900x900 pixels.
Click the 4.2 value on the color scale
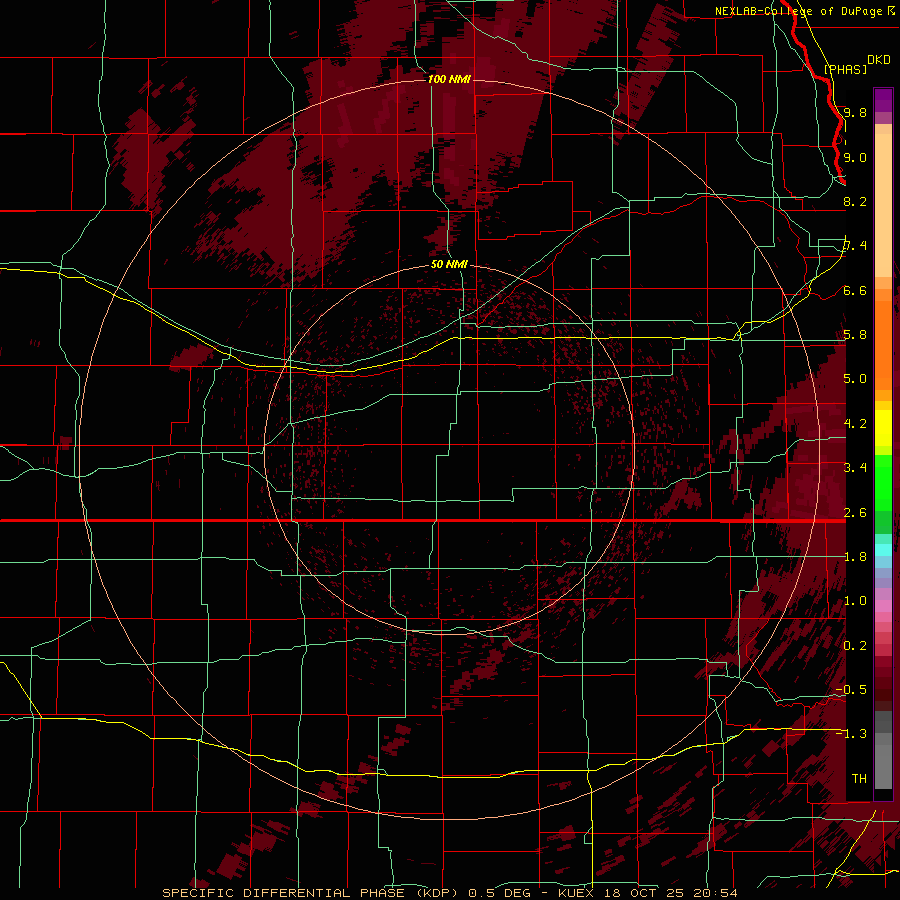(855, 424)
